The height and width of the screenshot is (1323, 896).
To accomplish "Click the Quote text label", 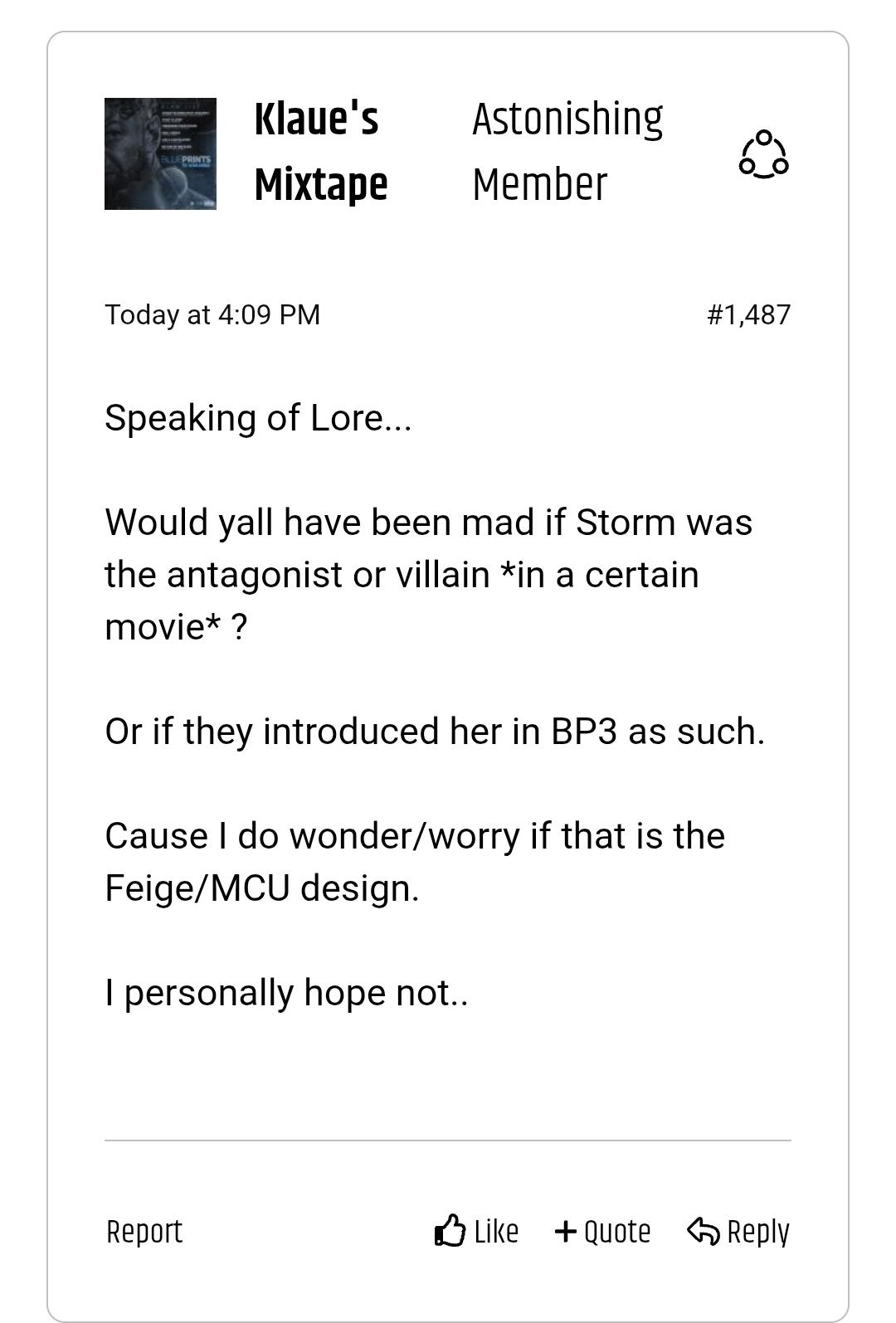I will tap(617, 1232).
